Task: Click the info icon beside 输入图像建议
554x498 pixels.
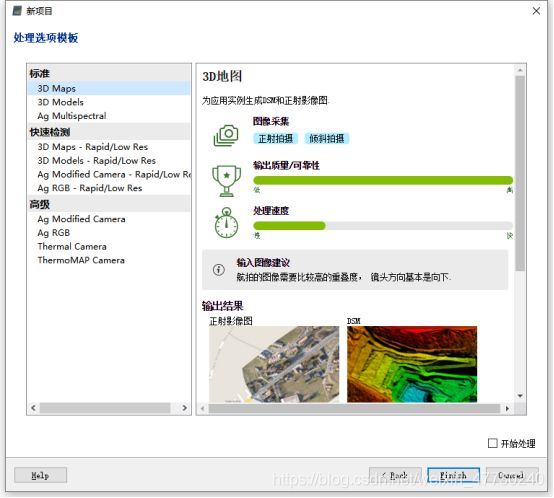Action: click(219, 269)
